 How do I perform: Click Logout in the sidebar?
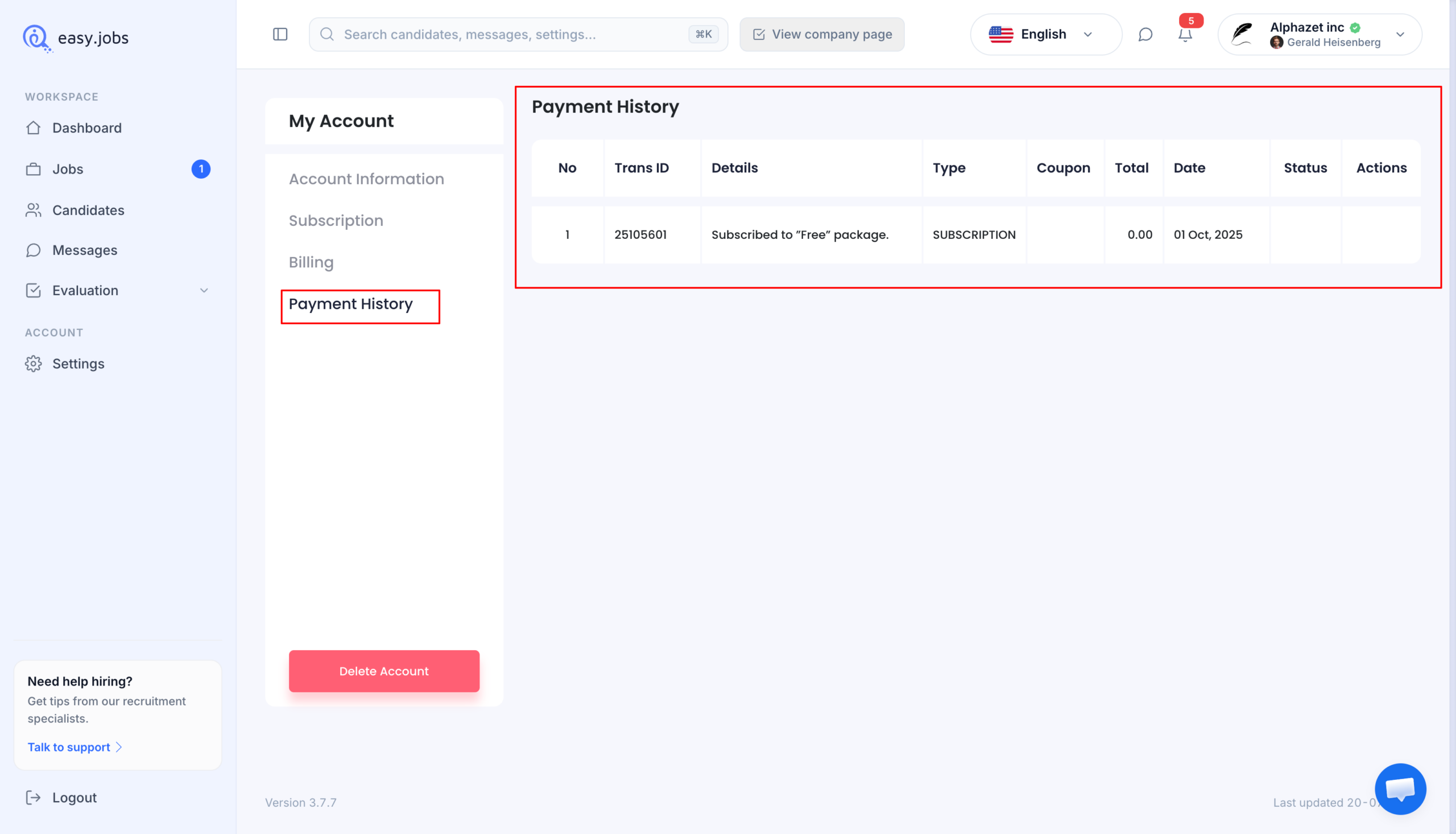(74, 798)
